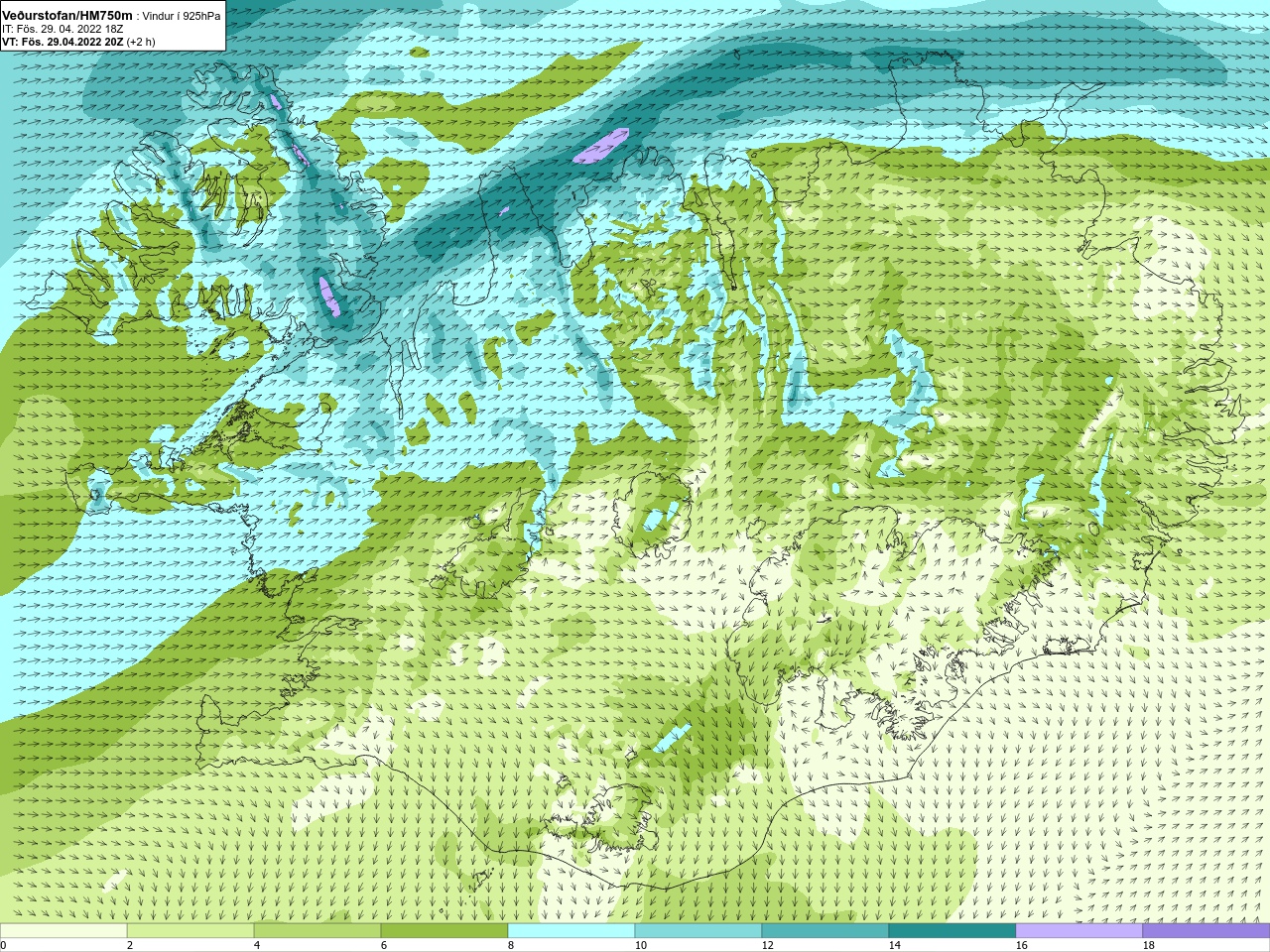Click legend tick label '14'
Viewport: 1270px width, 952px height.
click(x=895, y=945)
